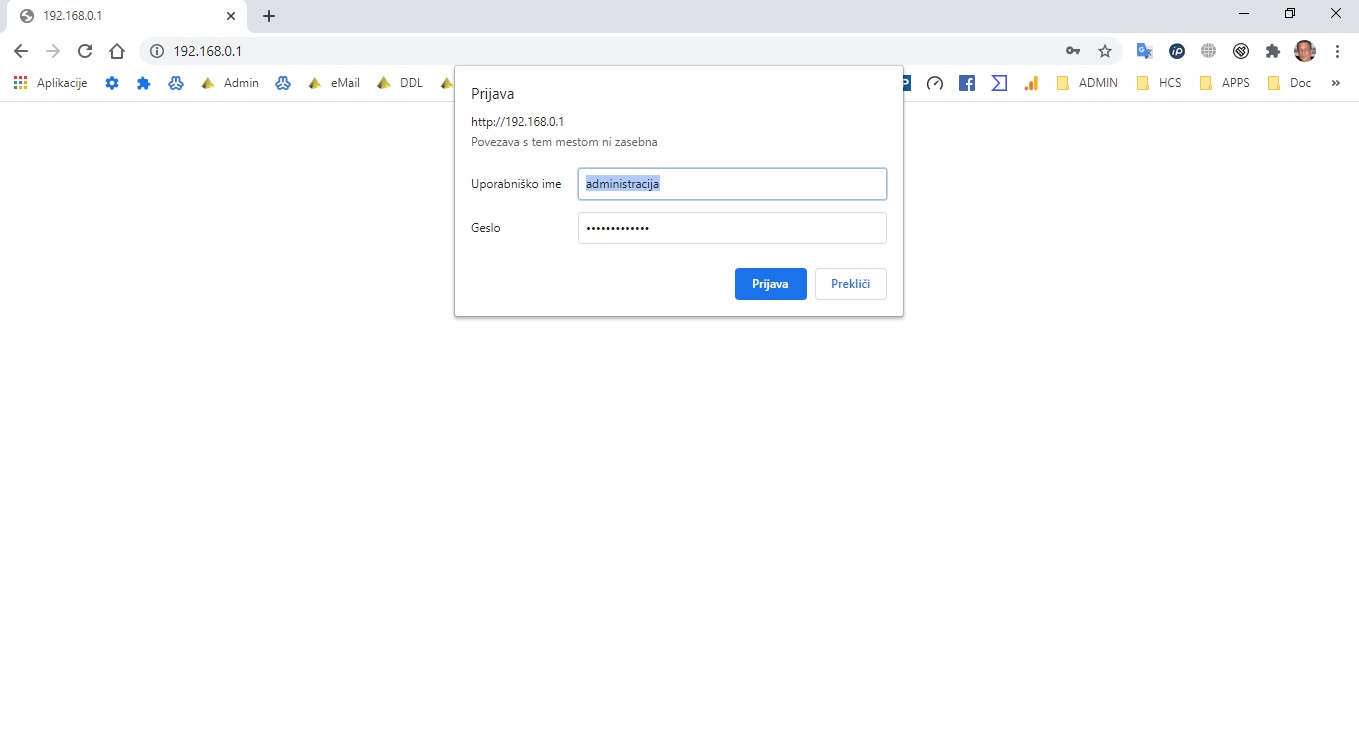Image resolution: width=1359 pixels, height=735 pixels.
Task: Restore down the Chrome window
Action: [x=1290, y=14]
